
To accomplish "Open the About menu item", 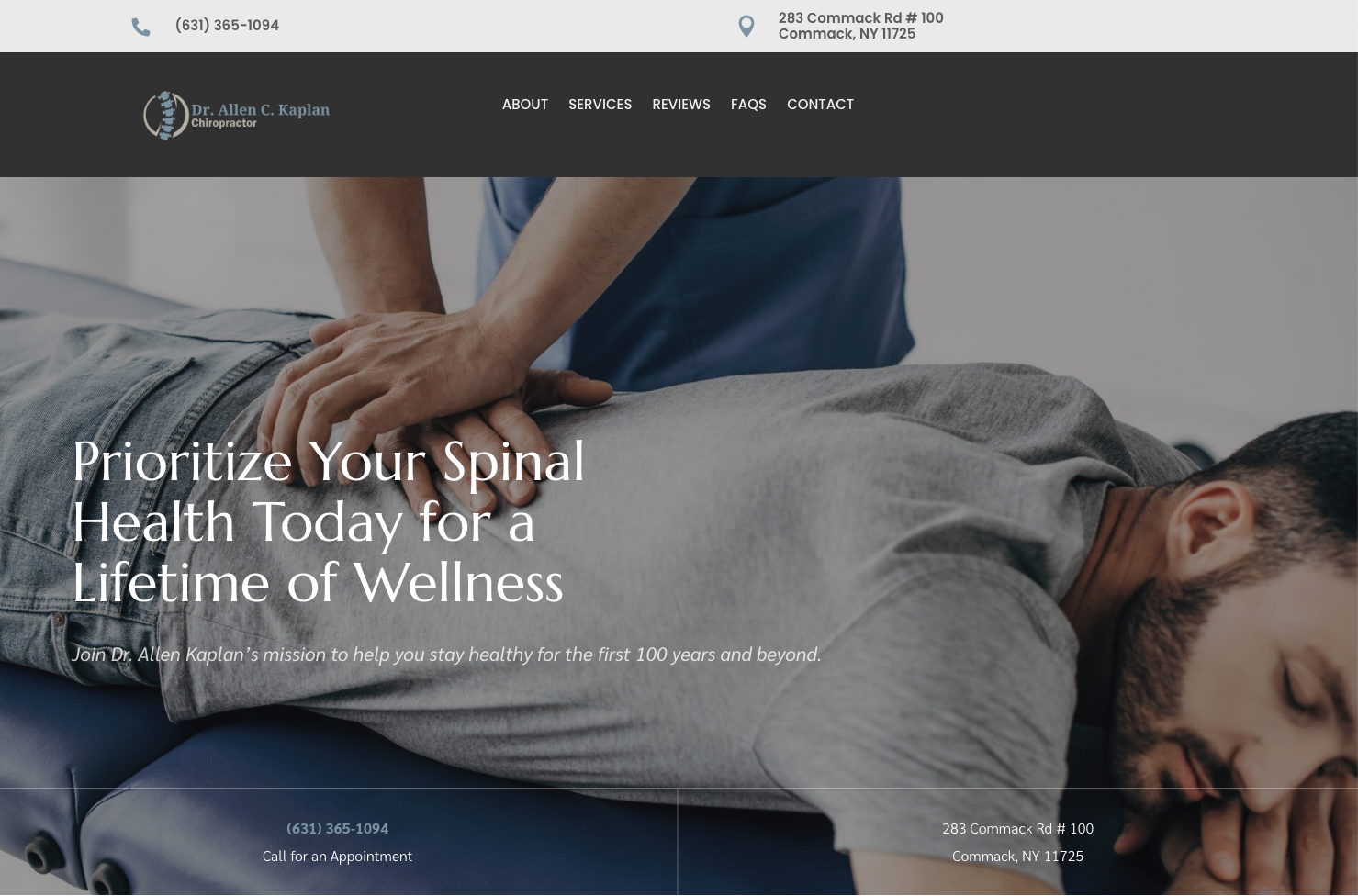I will tap(525, 105).
